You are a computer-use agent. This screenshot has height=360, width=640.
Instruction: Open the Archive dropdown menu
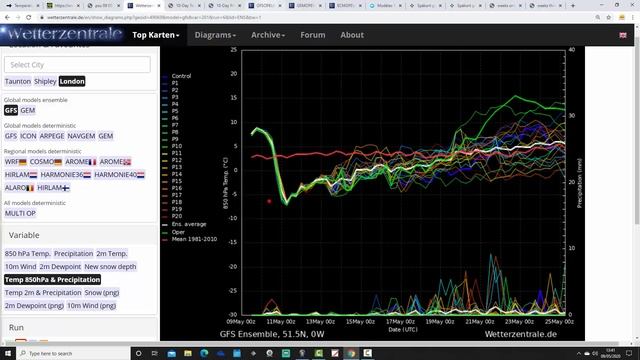[268, 35]
